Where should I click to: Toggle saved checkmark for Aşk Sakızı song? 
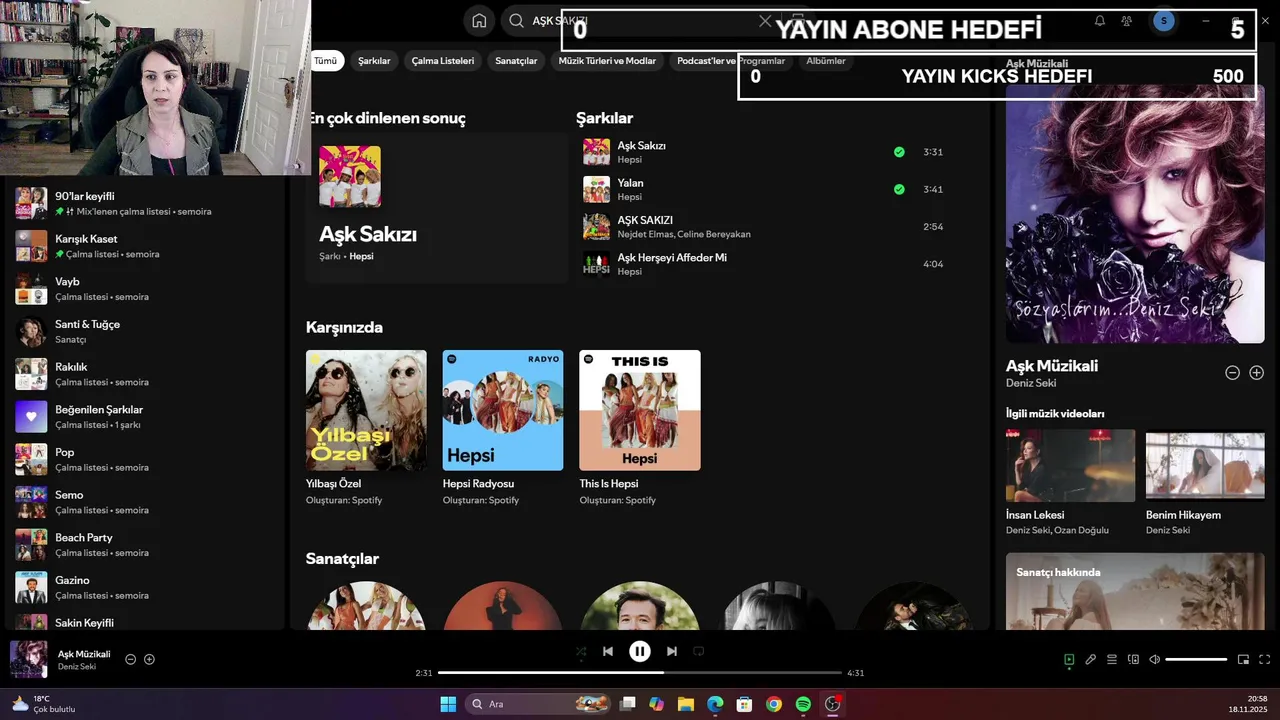899,152
